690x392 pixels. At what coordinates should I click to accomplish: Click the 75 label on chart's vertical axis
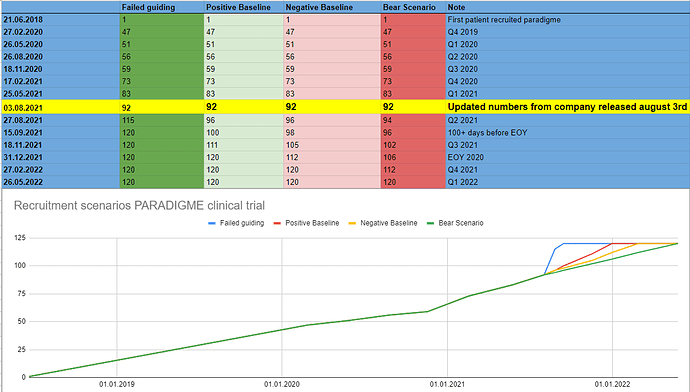(x=22, y=294)
